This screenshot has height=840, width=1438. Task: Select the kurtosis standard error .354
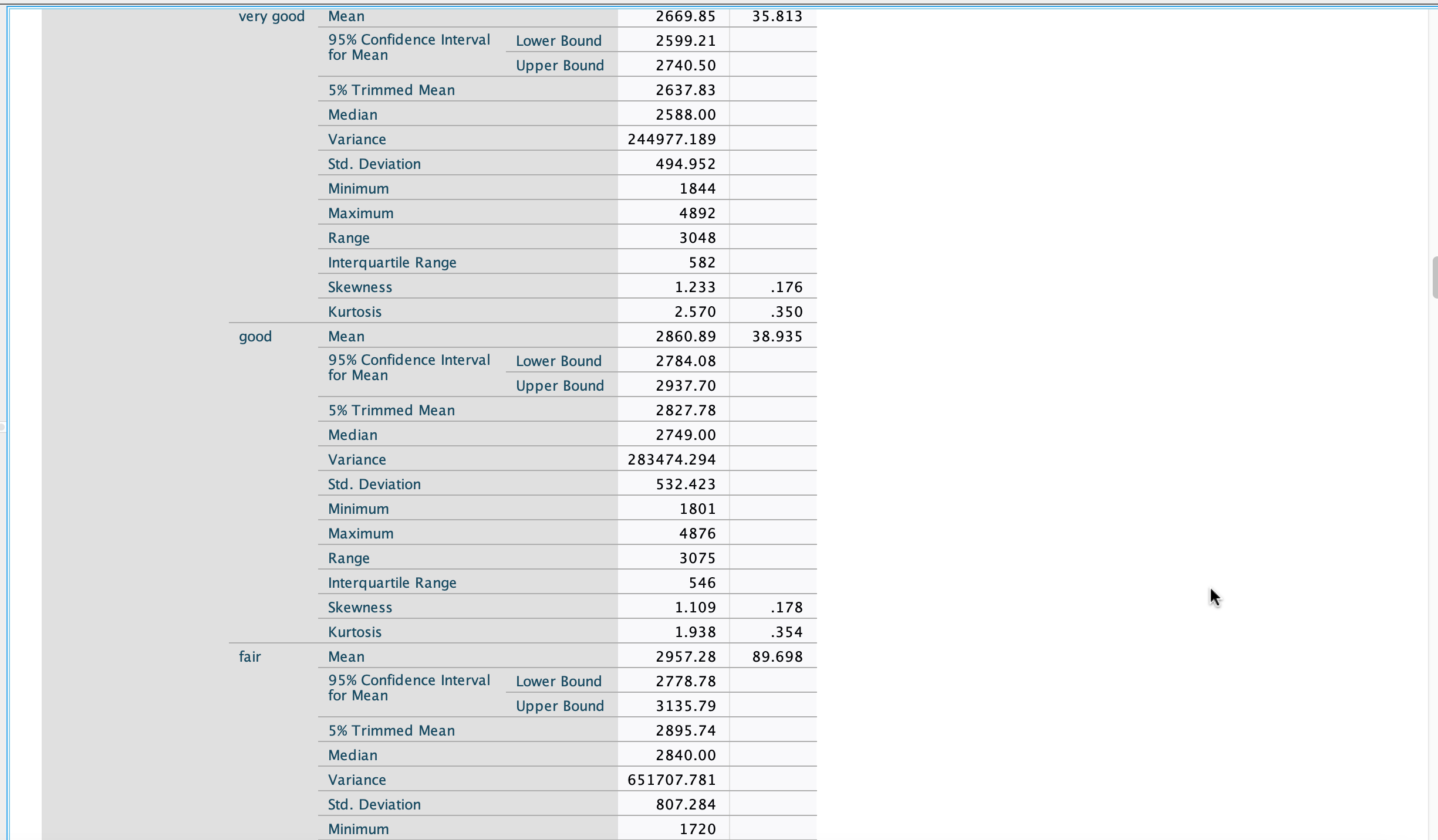[786, 632]
